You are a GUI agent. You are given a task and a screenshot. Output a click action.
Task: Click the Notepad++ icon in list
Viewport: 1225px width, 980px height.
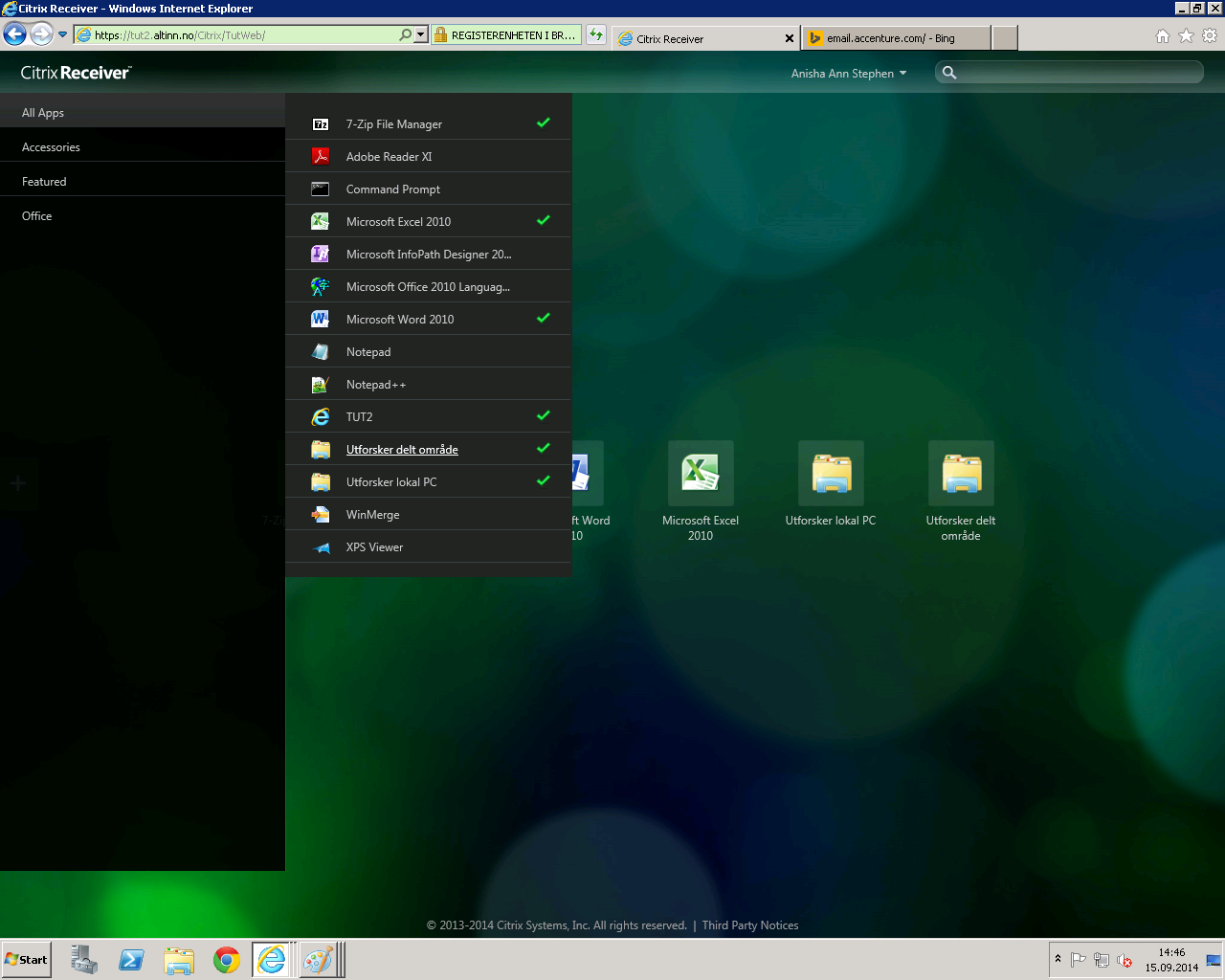point(321,385)
